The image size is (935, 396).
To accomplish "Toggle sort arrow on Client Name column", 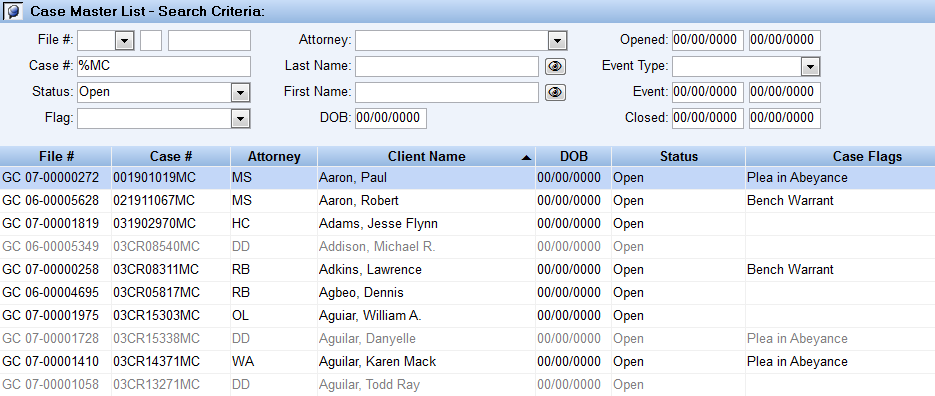I will click(x=525, y=157).
